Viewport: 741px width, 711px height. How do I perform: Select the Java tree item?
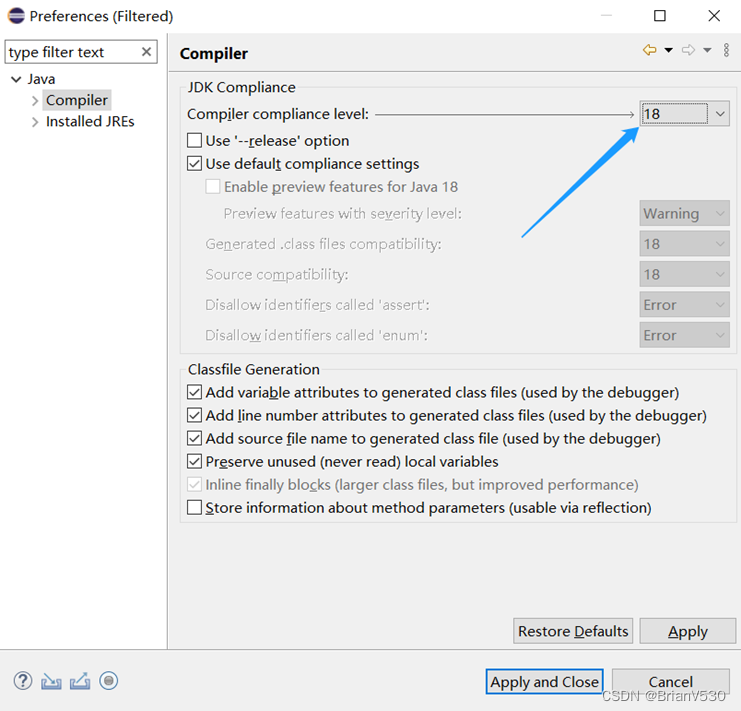pyautogui.click(x=41, y=79)
